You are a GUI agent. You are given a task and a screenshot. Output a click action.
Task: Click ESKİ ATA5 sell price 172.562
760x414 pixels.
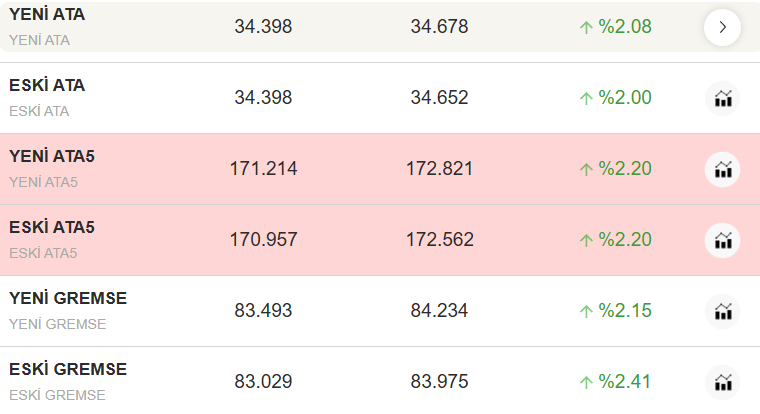tap(440, 240)
